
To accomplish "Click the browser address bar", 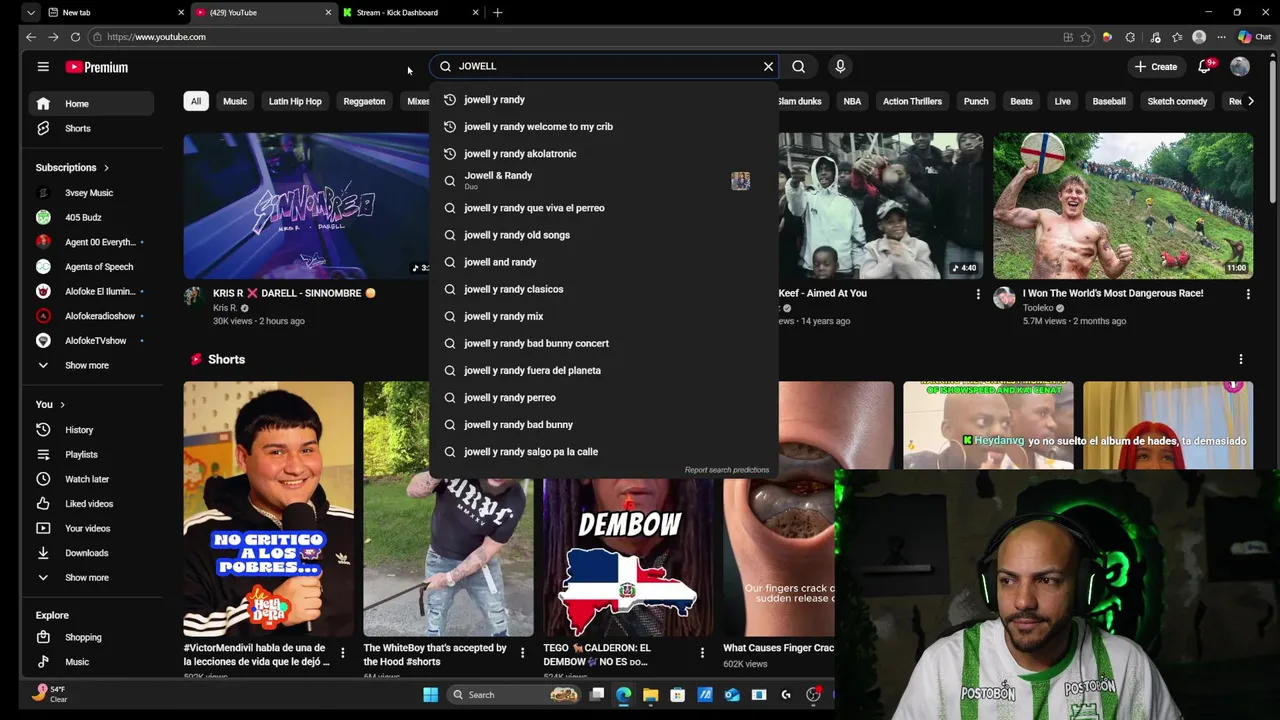I will tap(570, 37).
